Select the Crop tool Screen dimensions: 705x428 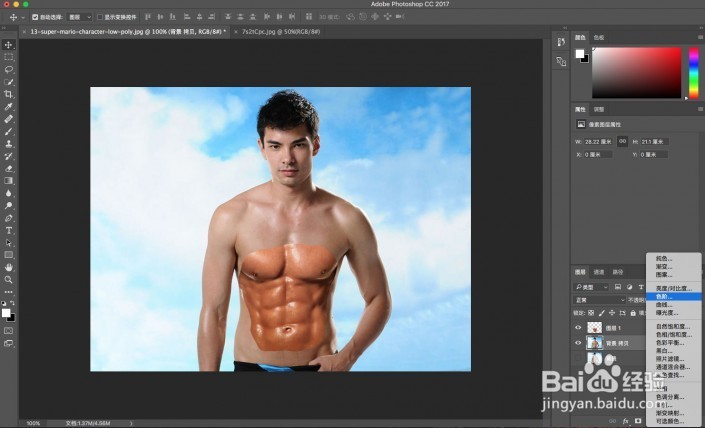(x=9, y=94)
